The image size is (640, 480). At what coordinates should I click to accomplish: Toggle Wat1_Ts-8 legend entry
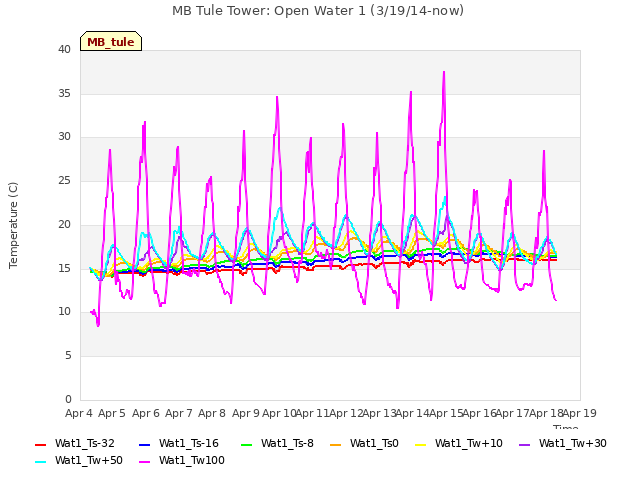277,444
